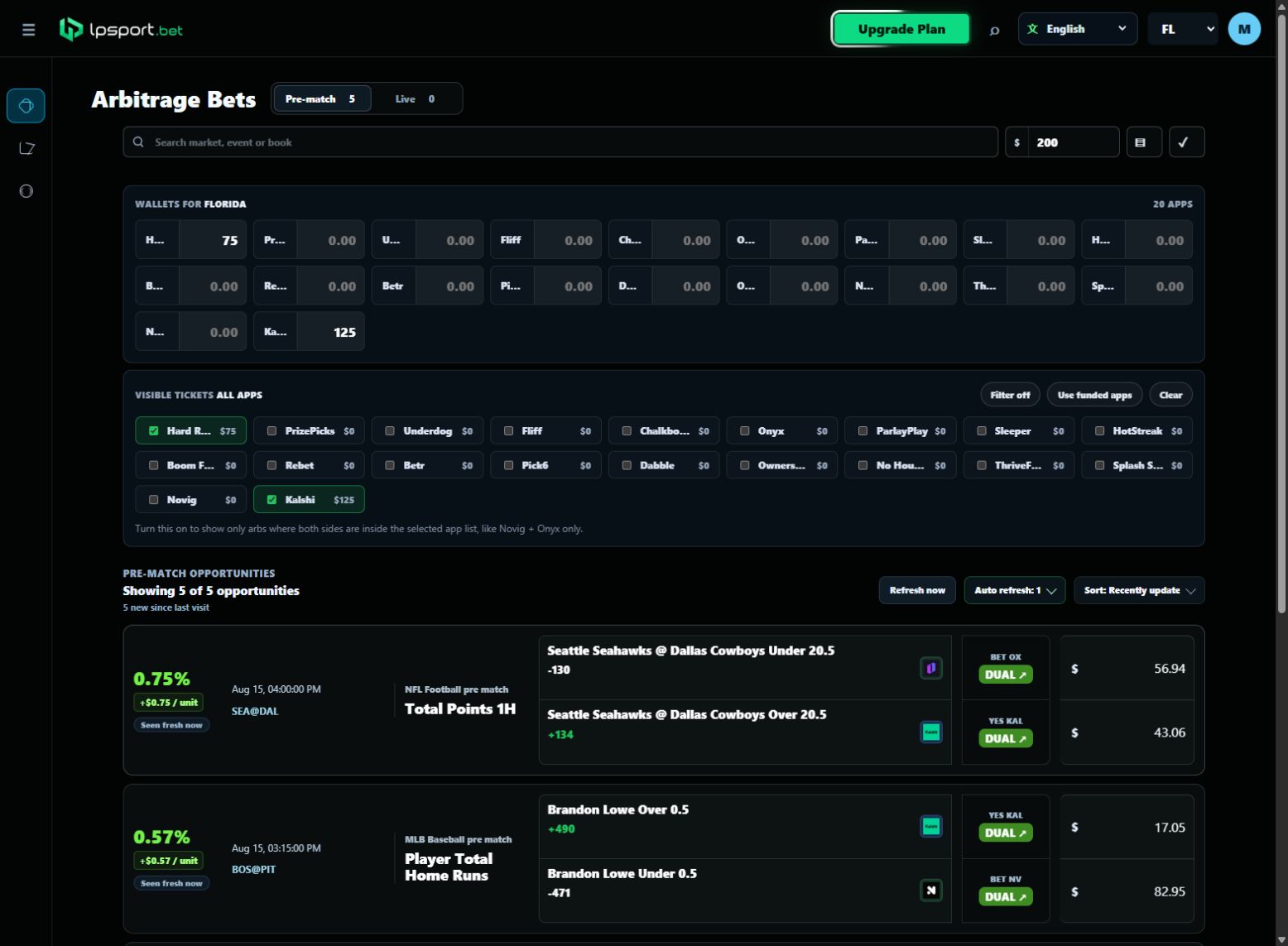Image resolution: width=1288 pixels, height=946 pixels.
Task: Click Use funded apps button
Action: (x=1094, y=395)
